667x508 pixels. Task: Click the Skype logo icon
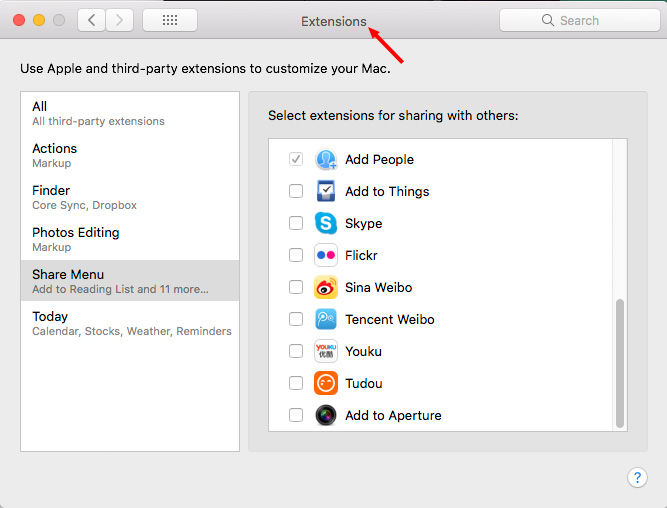tap(326, 223)
